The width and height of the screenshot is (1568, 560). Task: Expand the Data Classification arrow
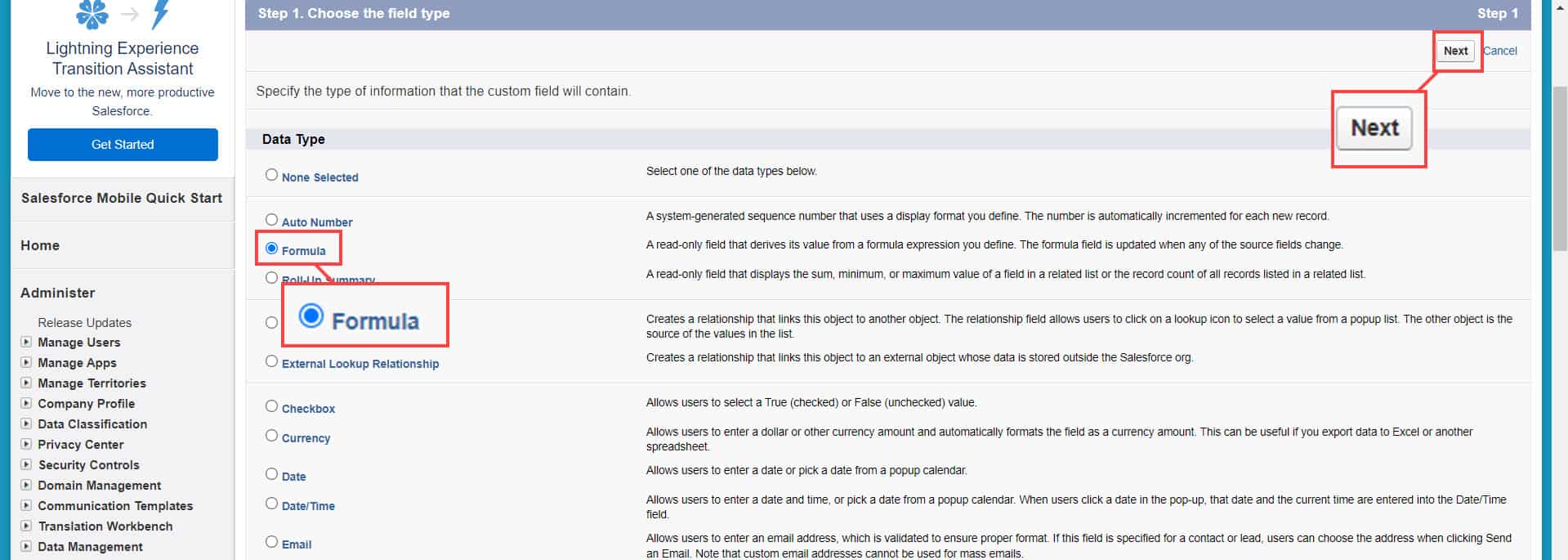(x=26, y=423)
